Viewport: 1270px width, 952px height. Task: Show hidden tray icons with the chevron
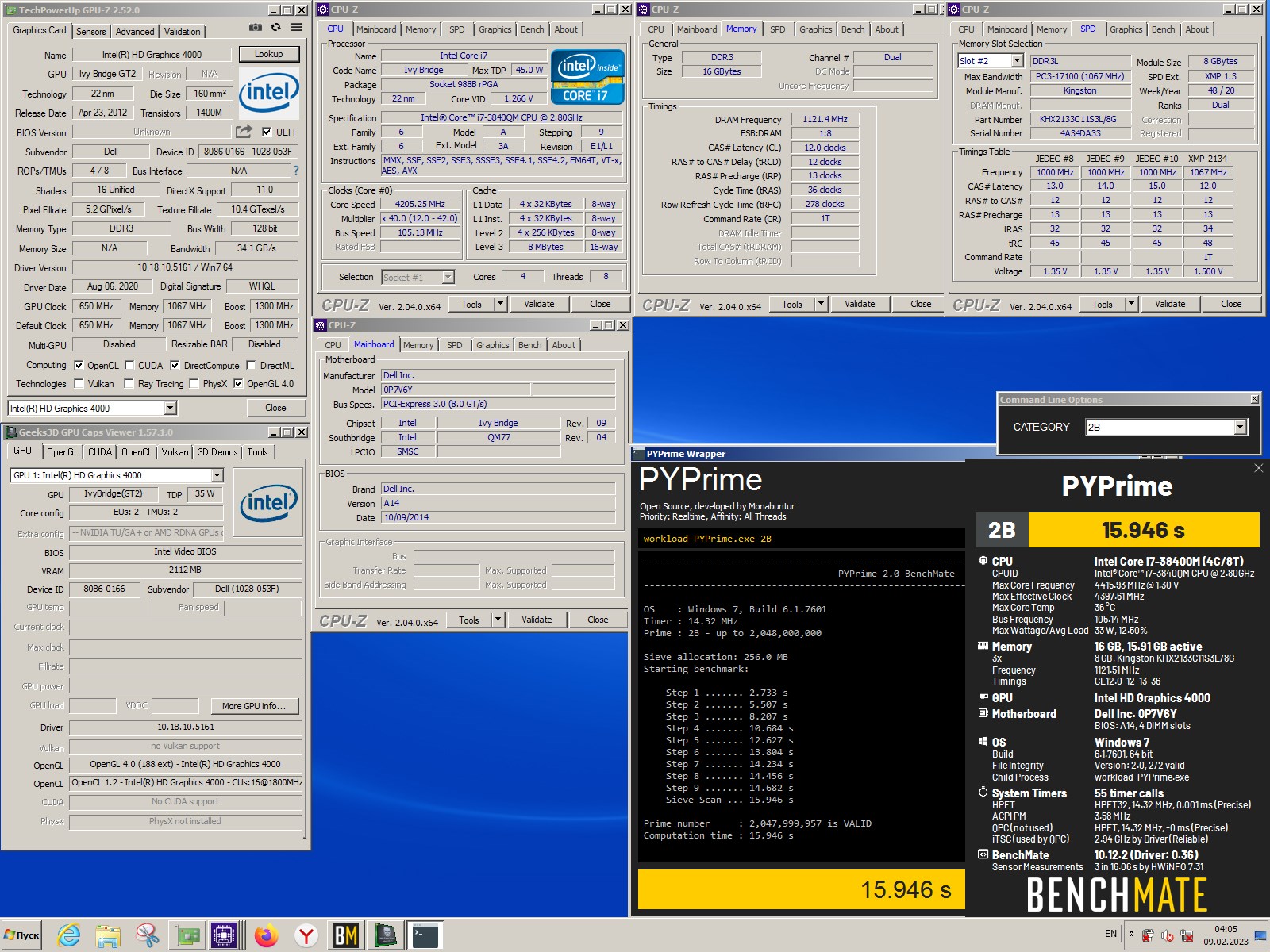[x=1131, y=935]
